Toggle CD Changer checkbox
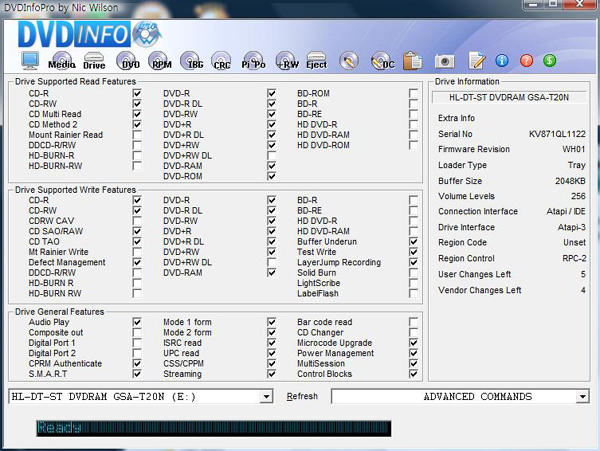 (413, 332)
